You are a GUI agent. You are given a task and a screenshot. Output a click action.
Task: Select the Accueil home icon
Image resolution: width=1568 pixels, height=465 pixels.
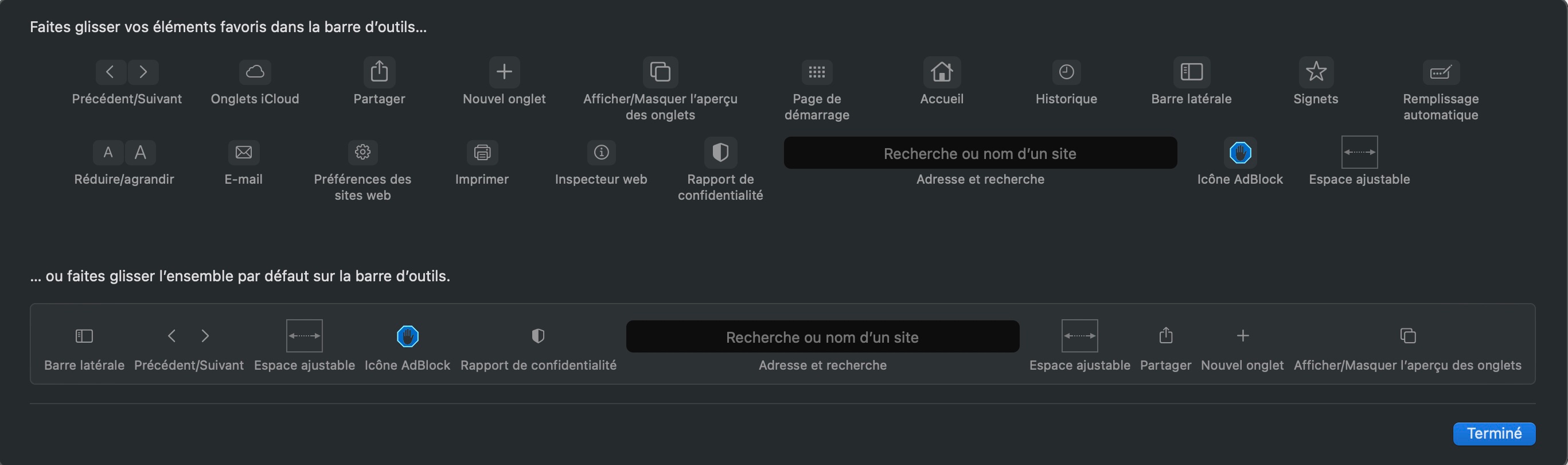(x=942, y=72)
